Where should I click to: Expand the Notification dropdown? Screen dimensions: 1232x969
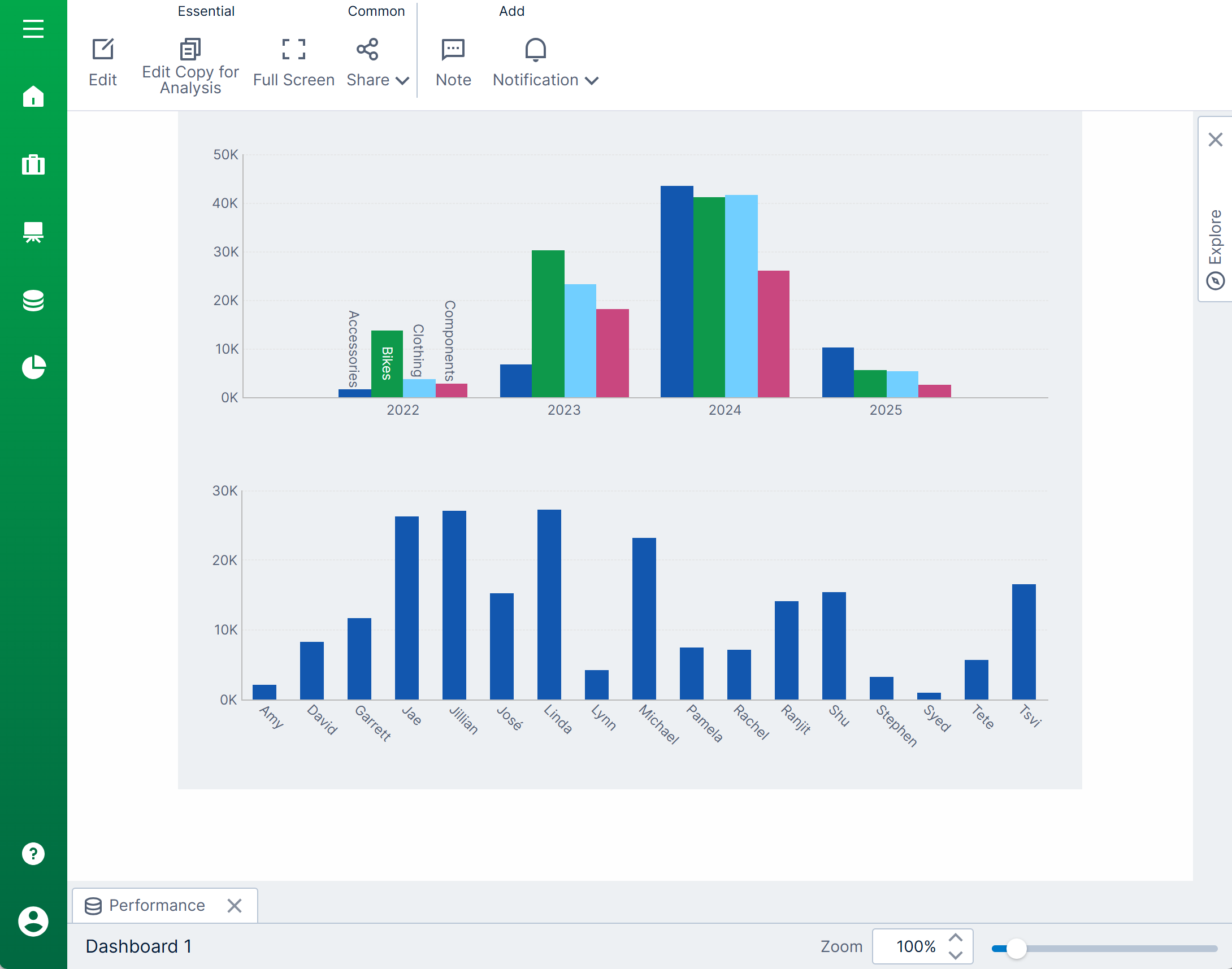click(x=545, y=62)
